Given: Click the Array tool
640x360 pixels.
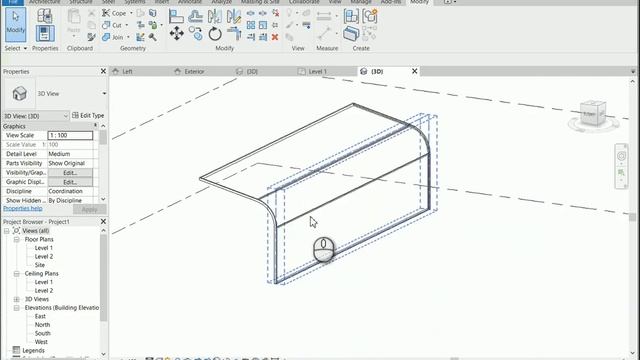Looking at the screenshot, I should (x=251, y=25).
